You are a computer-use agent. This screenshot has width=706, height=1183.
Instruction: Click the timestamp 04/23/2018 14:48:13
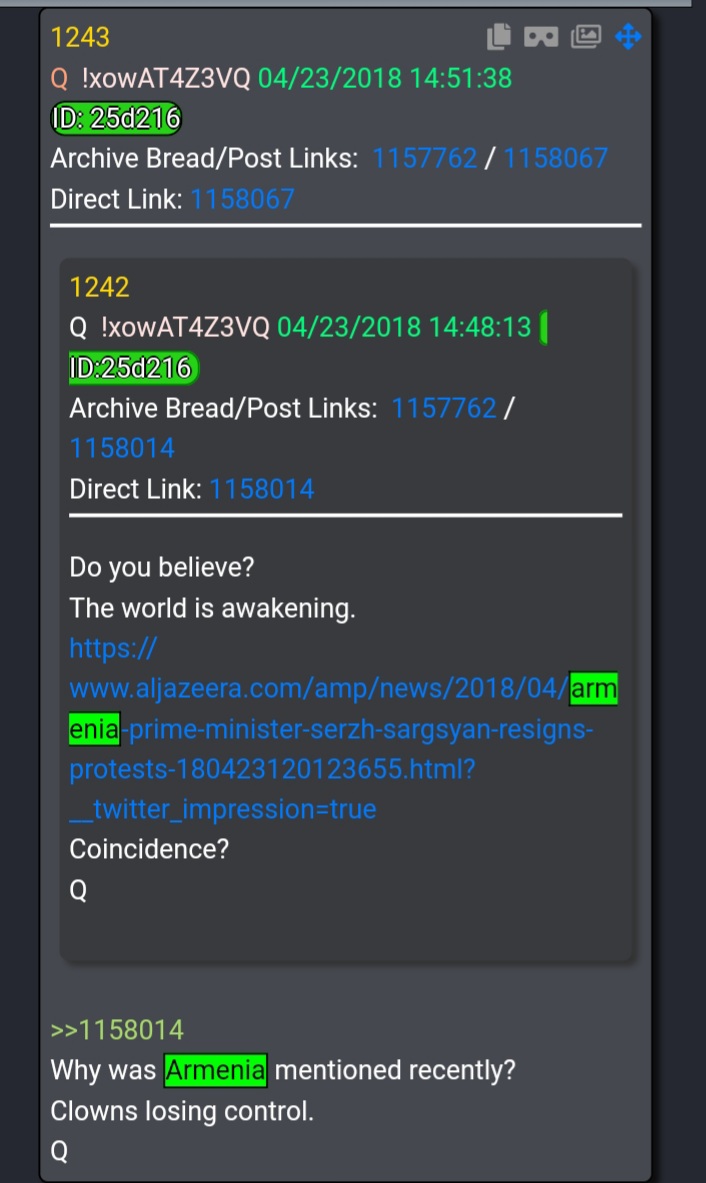click(404, 327)
